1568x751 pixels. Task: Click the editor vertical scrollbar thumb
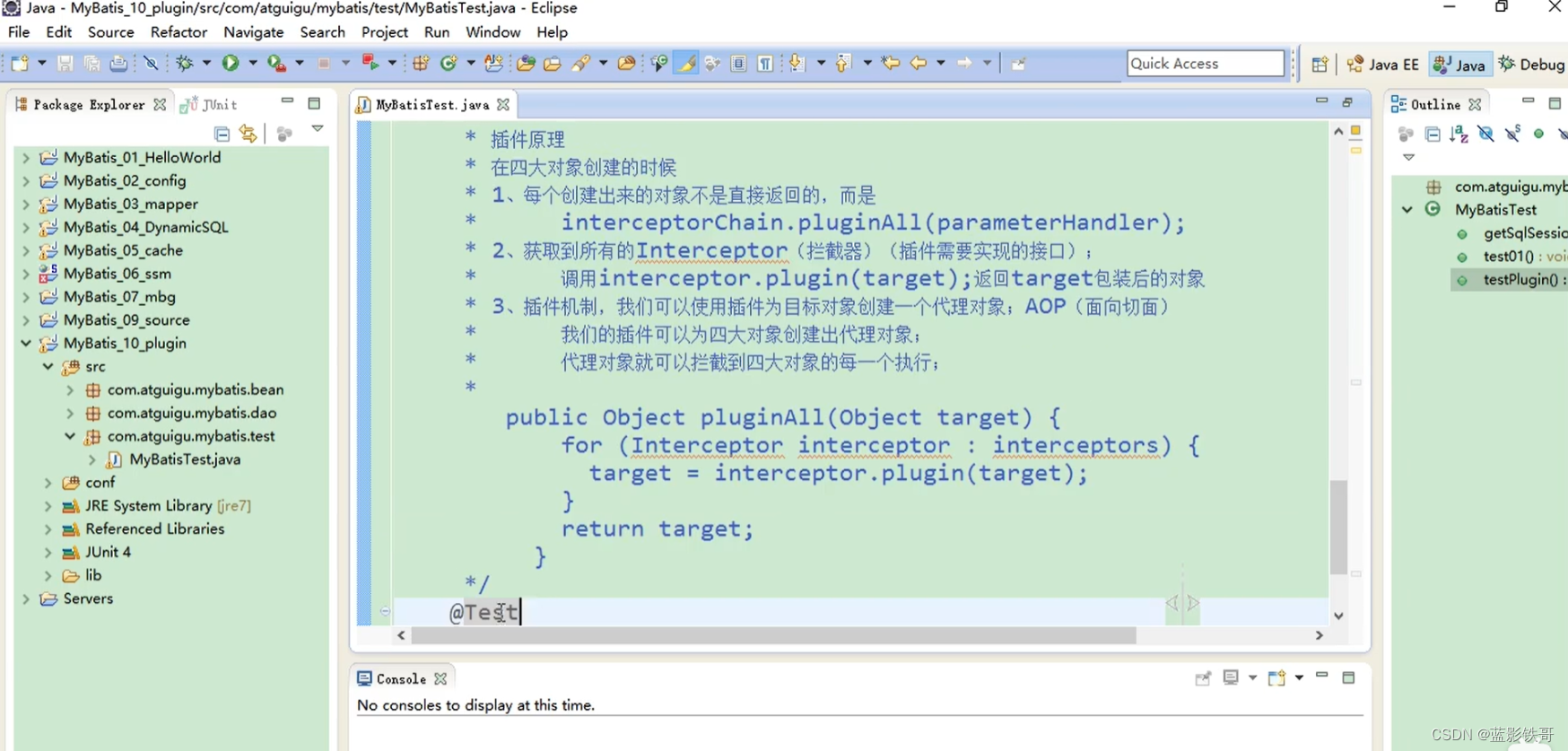pyautogui.click(x=1338, y=527)
